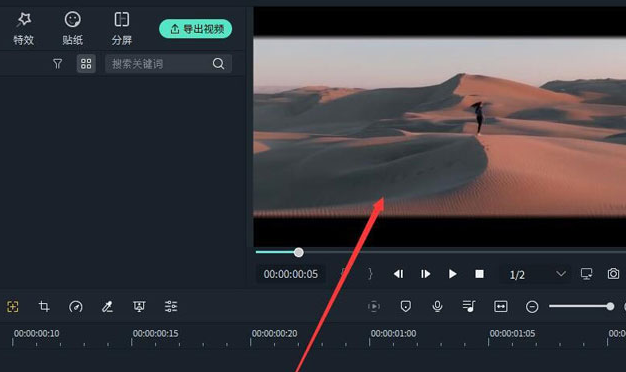Open the 特效 effects tab
The width and height of the screenshot is (626, 372).
(24, 28)
